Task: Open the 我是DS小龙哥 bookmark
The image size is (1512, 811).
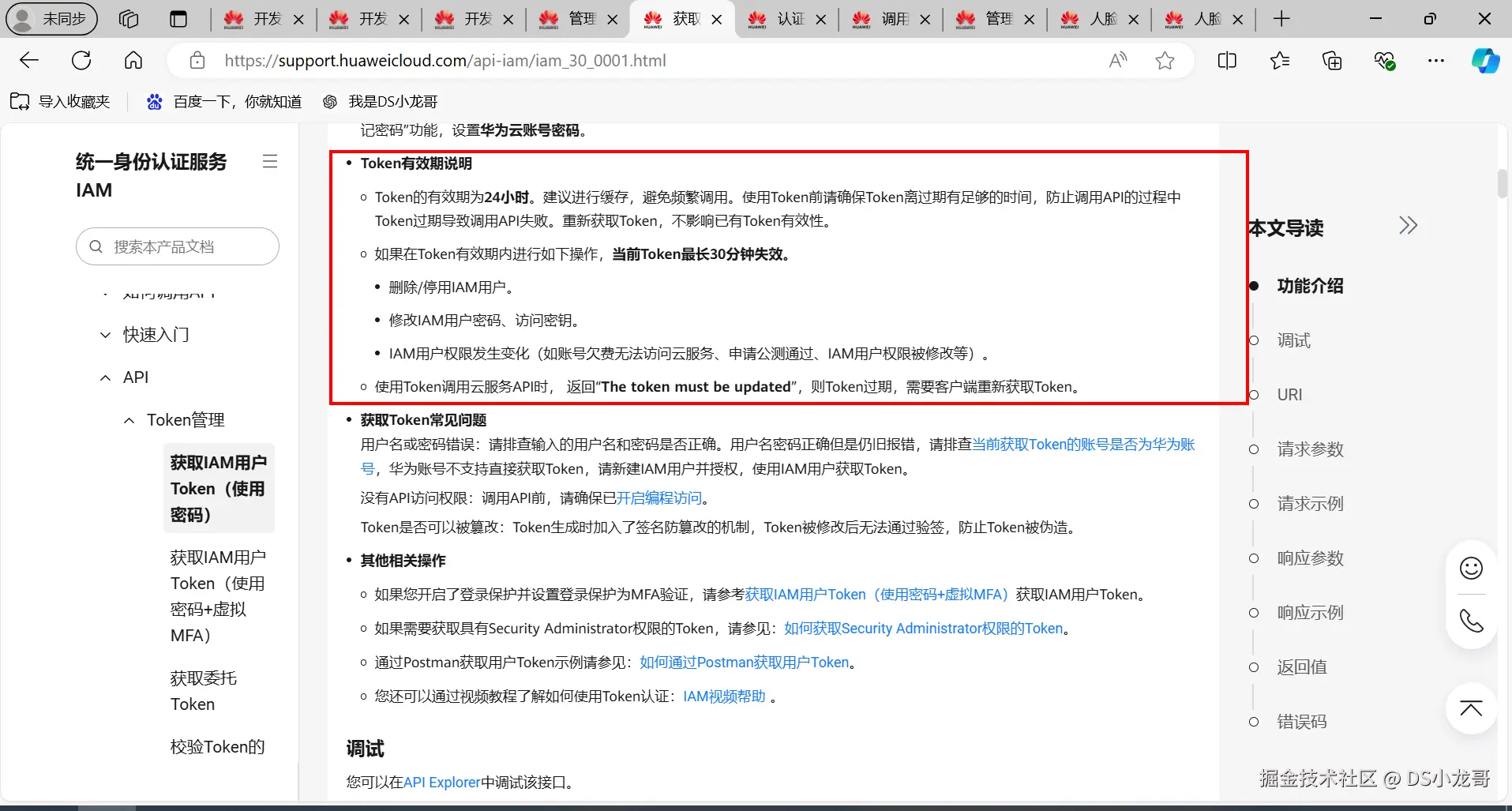Action: click(381, 101)
